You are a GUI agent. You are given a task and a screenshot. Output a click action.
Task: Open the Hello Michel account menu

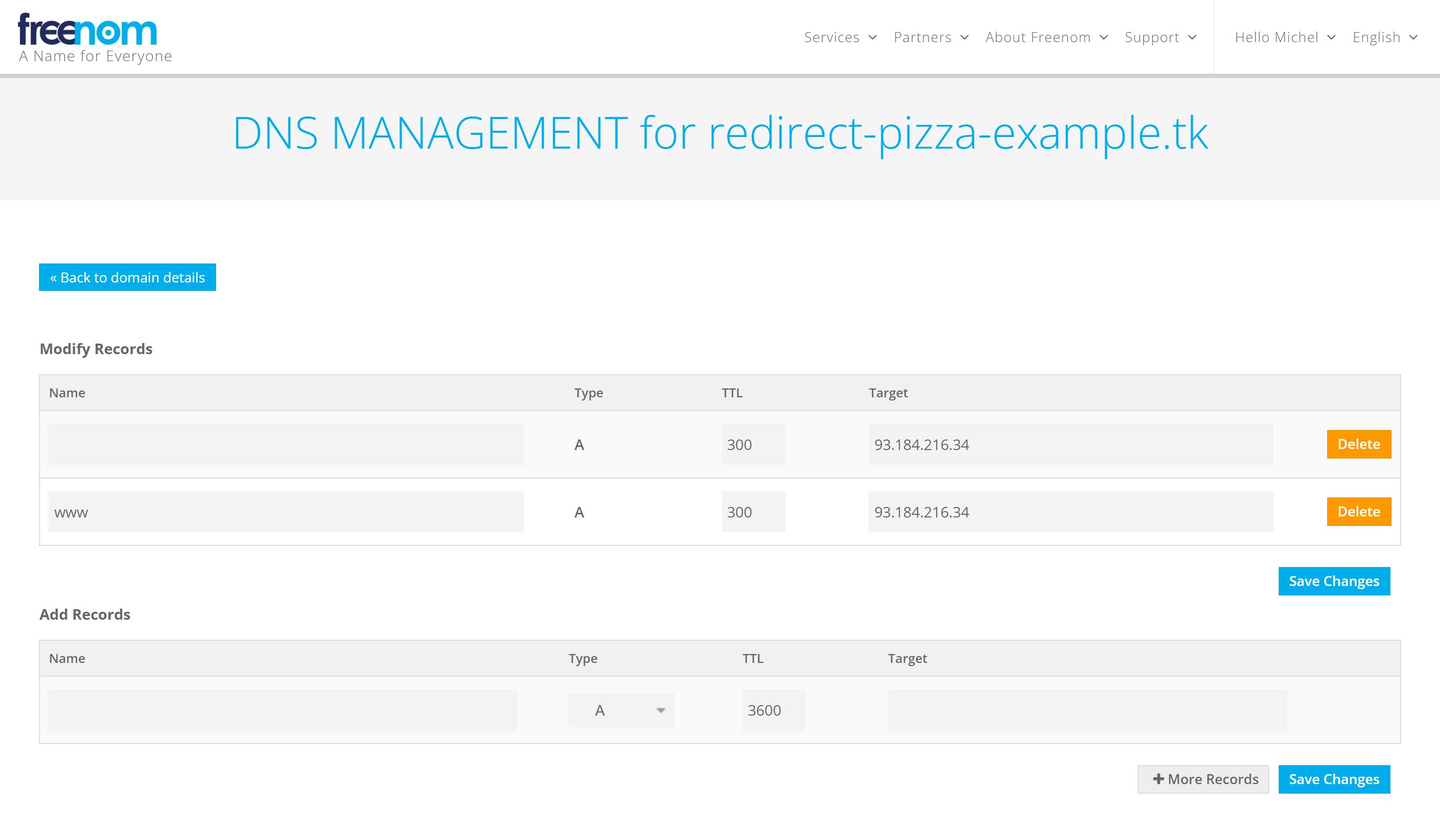[x=1284, y=38]
